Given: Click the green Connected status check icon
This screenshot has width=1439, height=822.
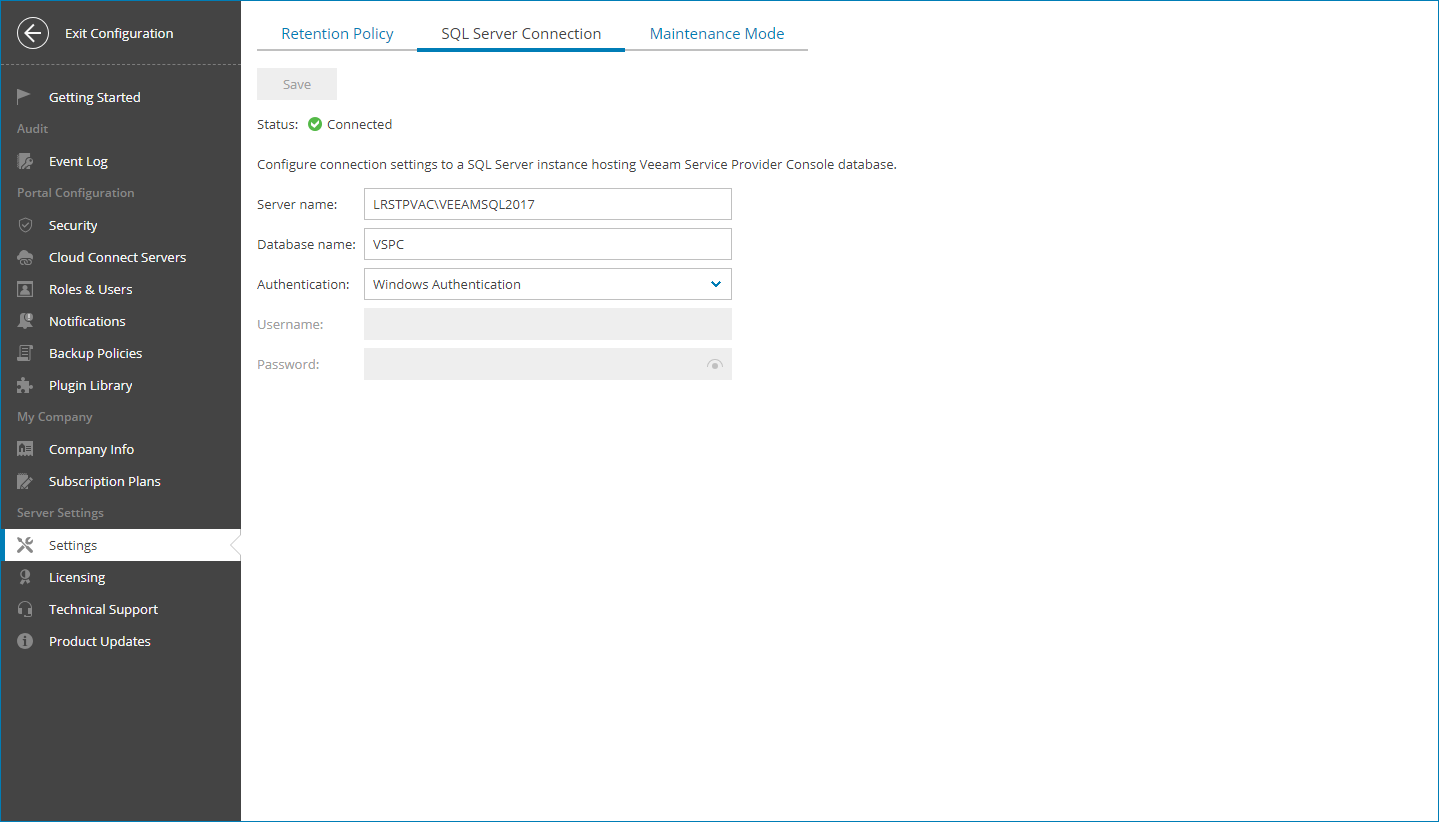Looking at the screenshot, I should (315, 124).
